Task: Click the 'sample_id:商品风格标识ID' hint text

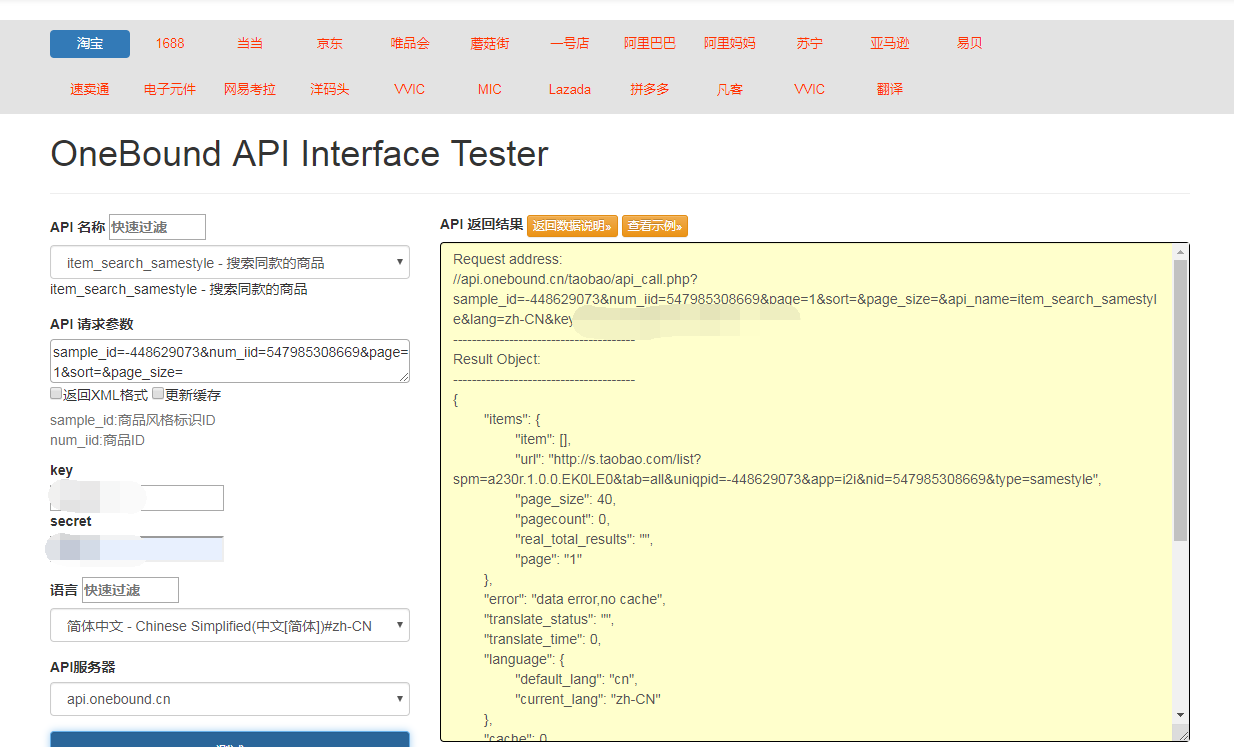Action: [x=133, y=420]
